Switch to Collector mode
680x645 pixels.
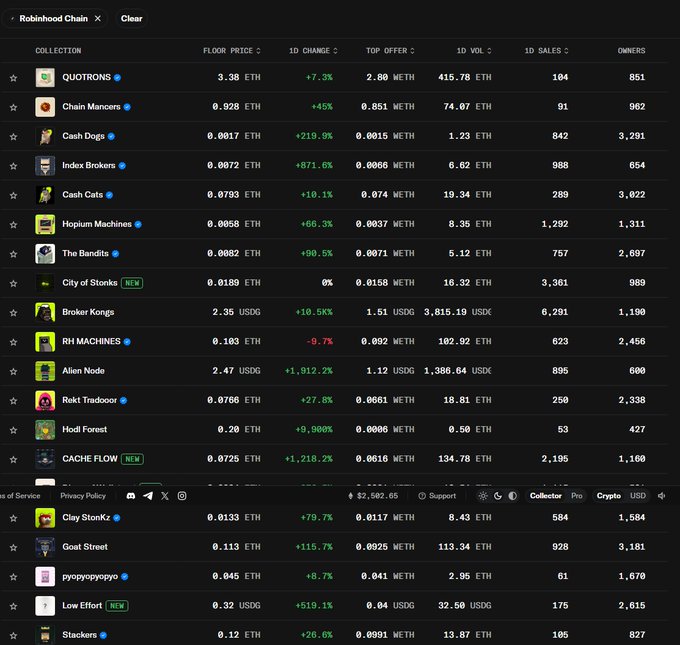click(546, 496)
